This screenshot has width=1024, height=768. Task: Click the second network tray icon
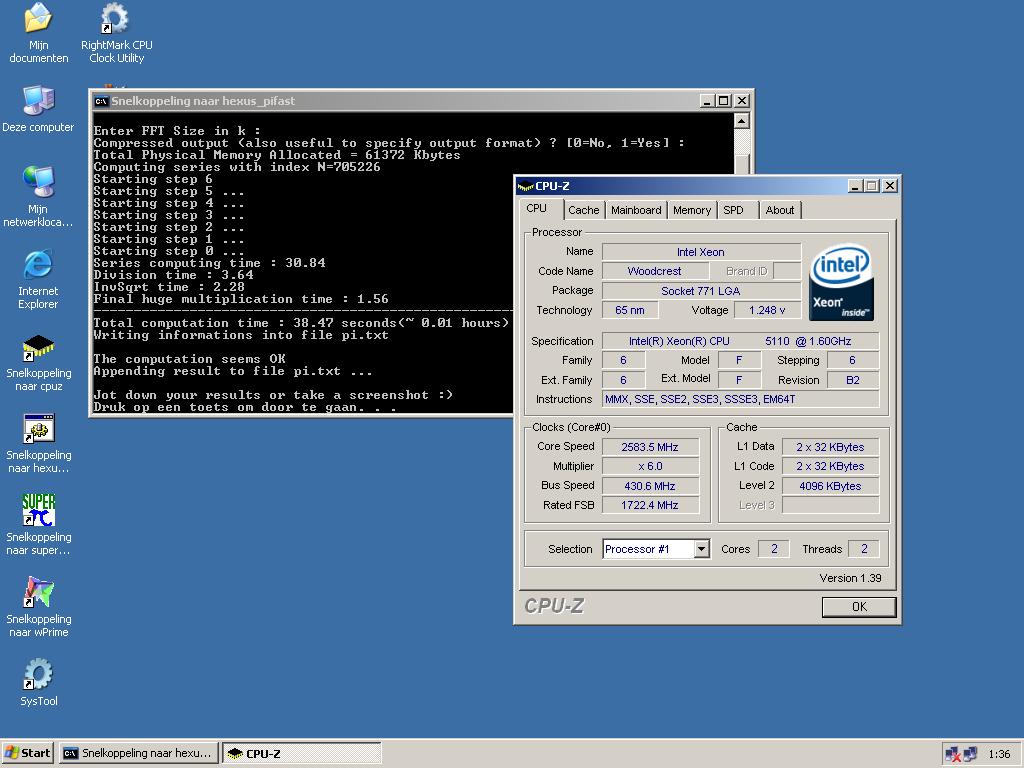pyautogui.click(x=970, y=754)
